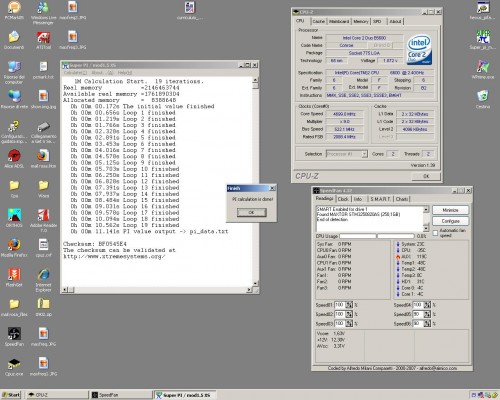500x400 pixels.
Task: Select the maxfreq.JPG file icon
Action: pos(43,337)
